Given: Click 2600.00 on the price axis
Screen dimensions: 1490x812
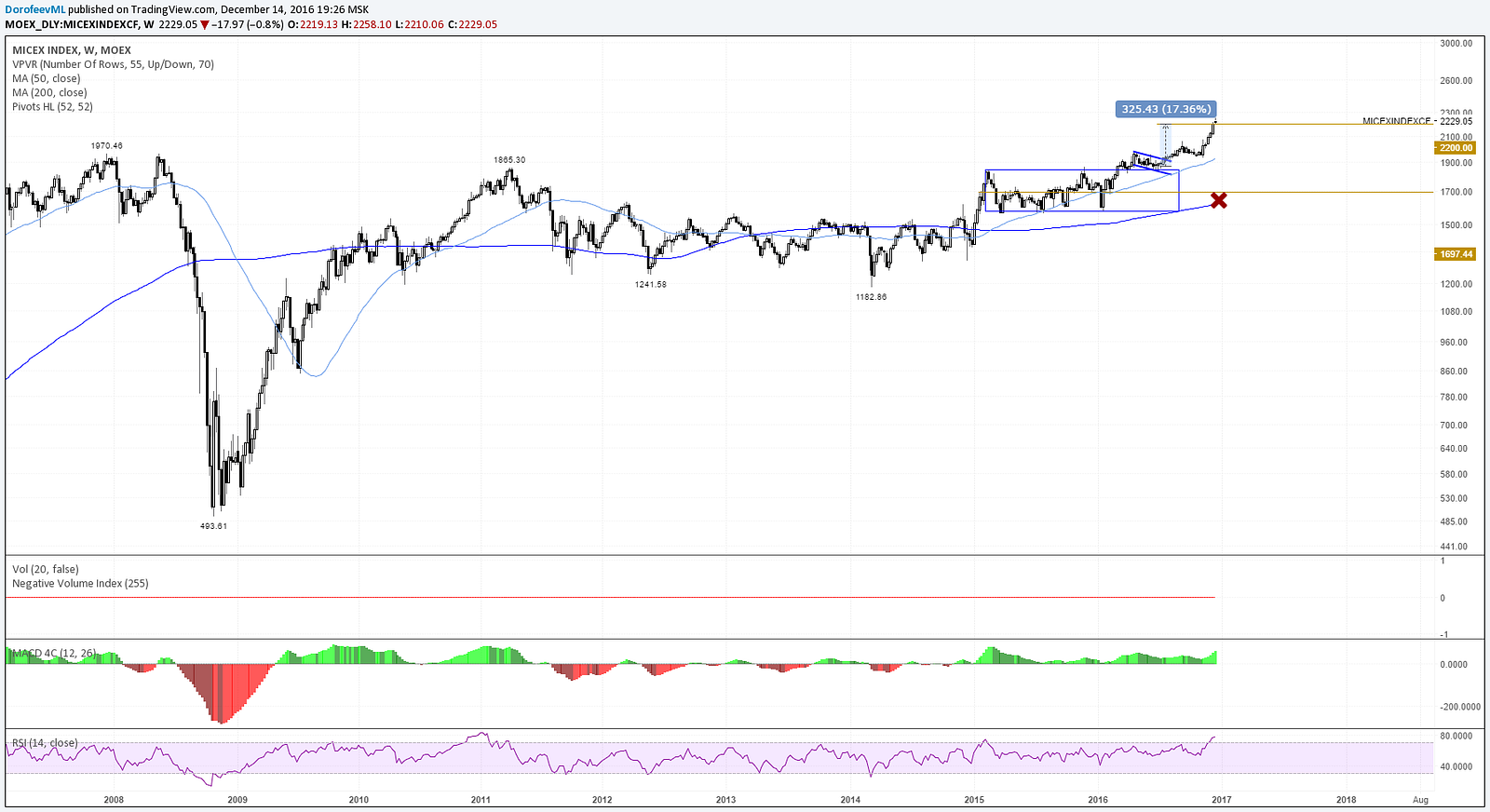Looking at the screenshot, I should coord(1456,81).
